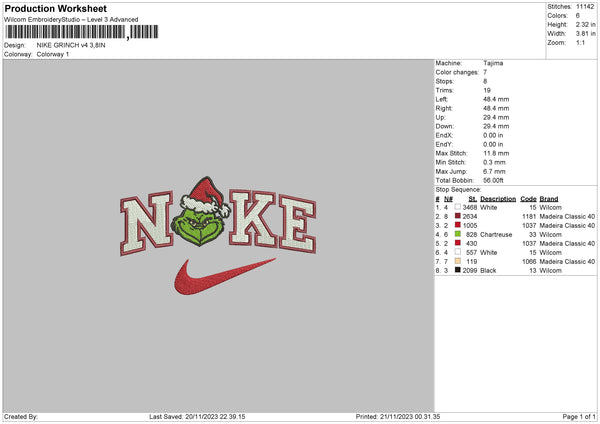Select the Width value 3.81 in
Image resolution: width=600 pixels, height=424 pixels.
click(585, 34)
